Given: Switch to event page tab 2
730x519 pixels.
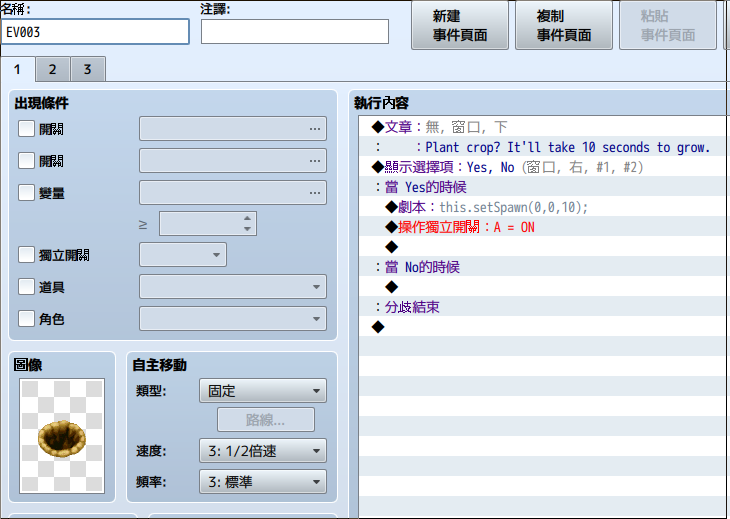Looking at the screenshot, I should (53, 69).
